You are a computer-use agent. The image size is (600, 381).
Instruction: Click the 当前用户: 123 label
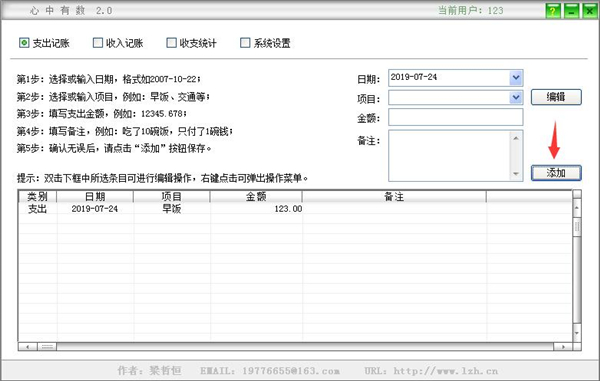470,10
